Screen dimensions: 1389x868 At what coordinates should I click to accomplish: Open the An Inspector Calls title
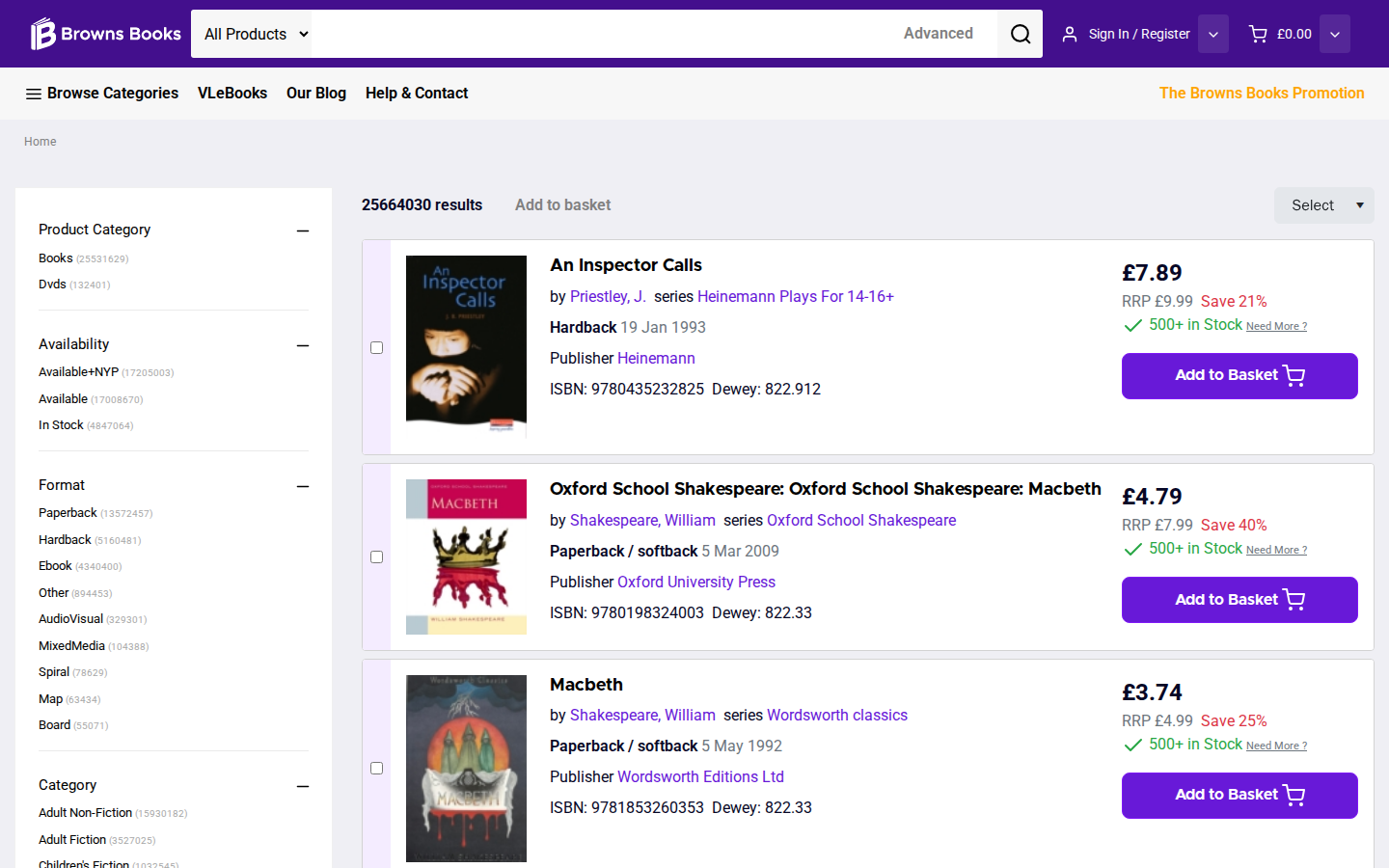[626, 265]
